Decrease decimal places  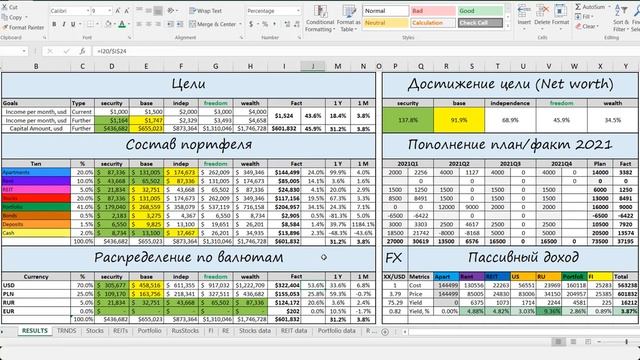(x=297, y=24)
